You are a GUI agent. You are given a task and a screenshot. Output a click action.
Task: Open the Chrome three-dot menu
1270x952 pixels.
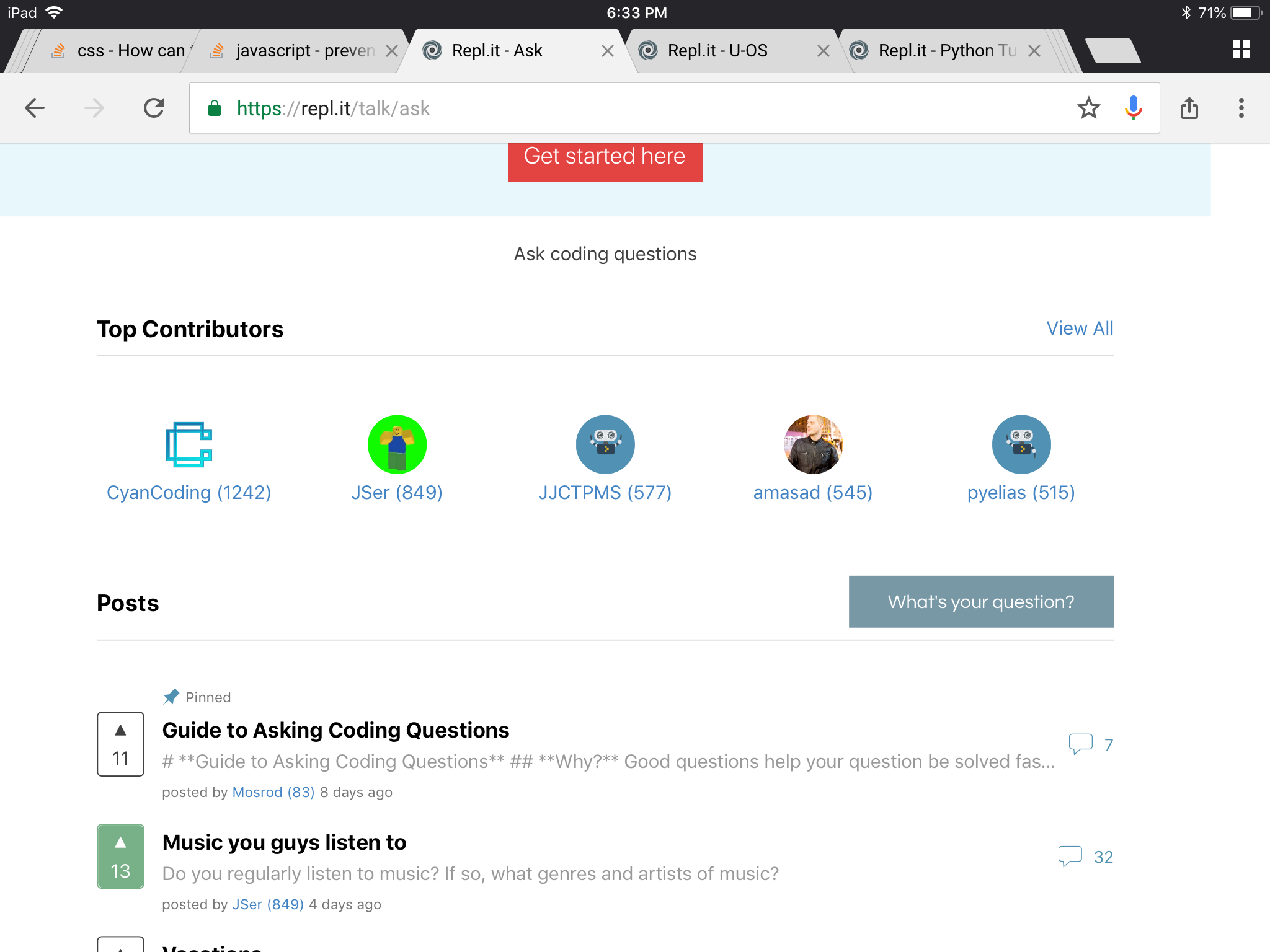[1241, 108]
